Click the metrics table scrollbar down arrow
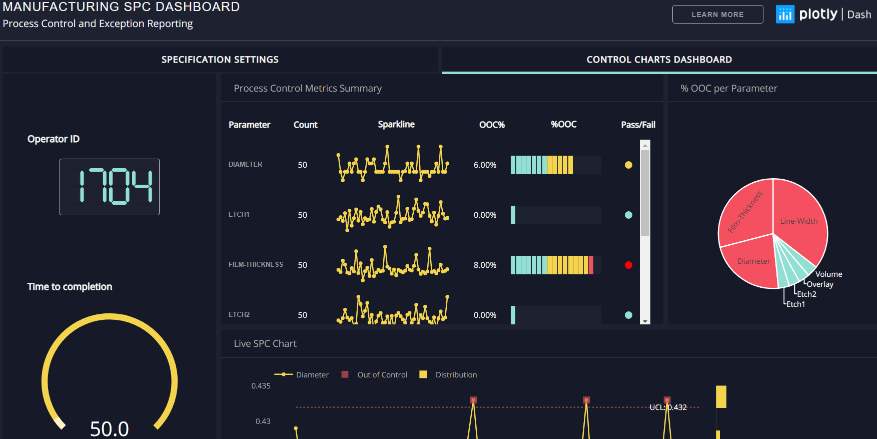The image size is (877, 439). 645,321
